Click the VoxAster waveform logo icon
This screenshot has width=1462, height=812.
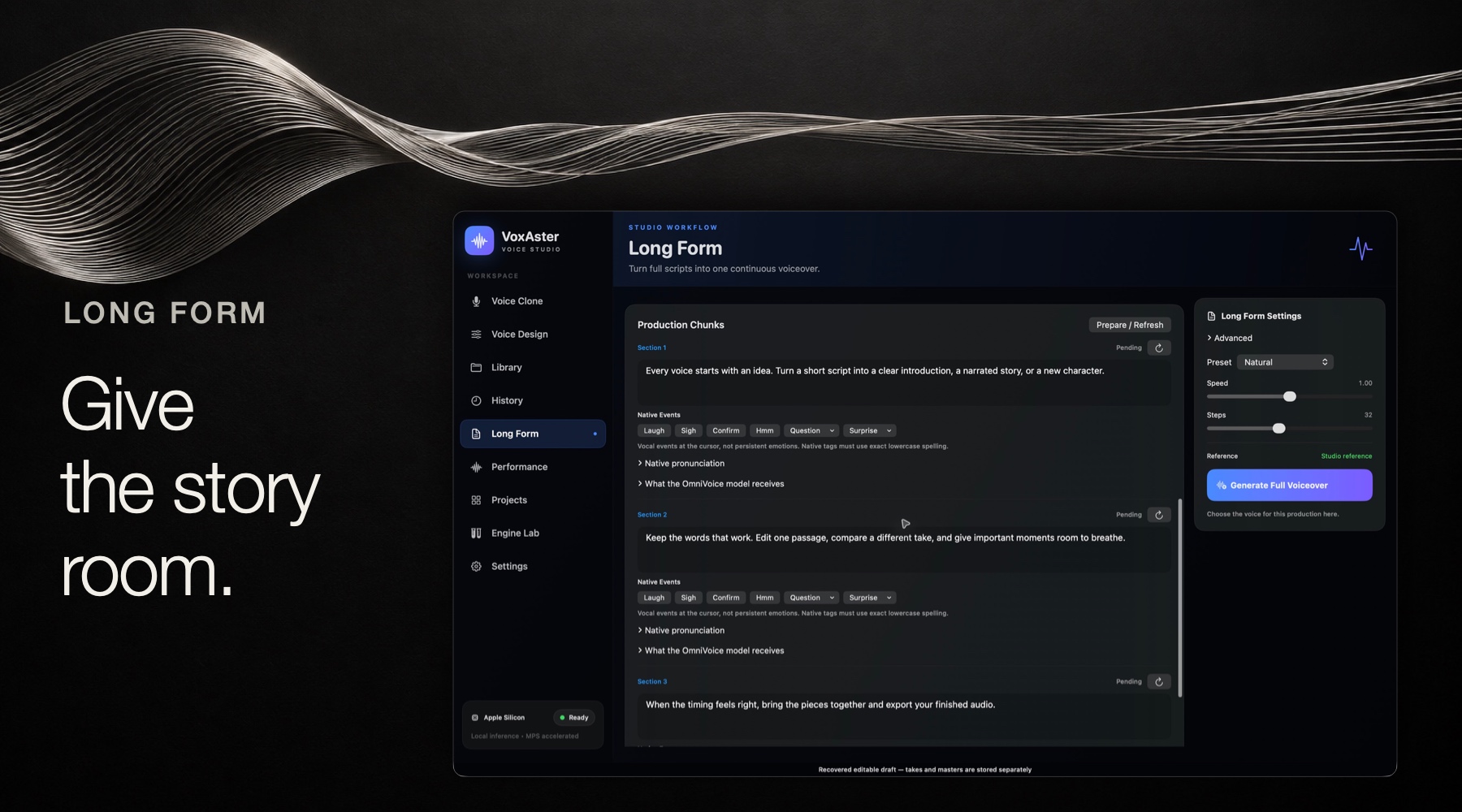pos(479,240)
